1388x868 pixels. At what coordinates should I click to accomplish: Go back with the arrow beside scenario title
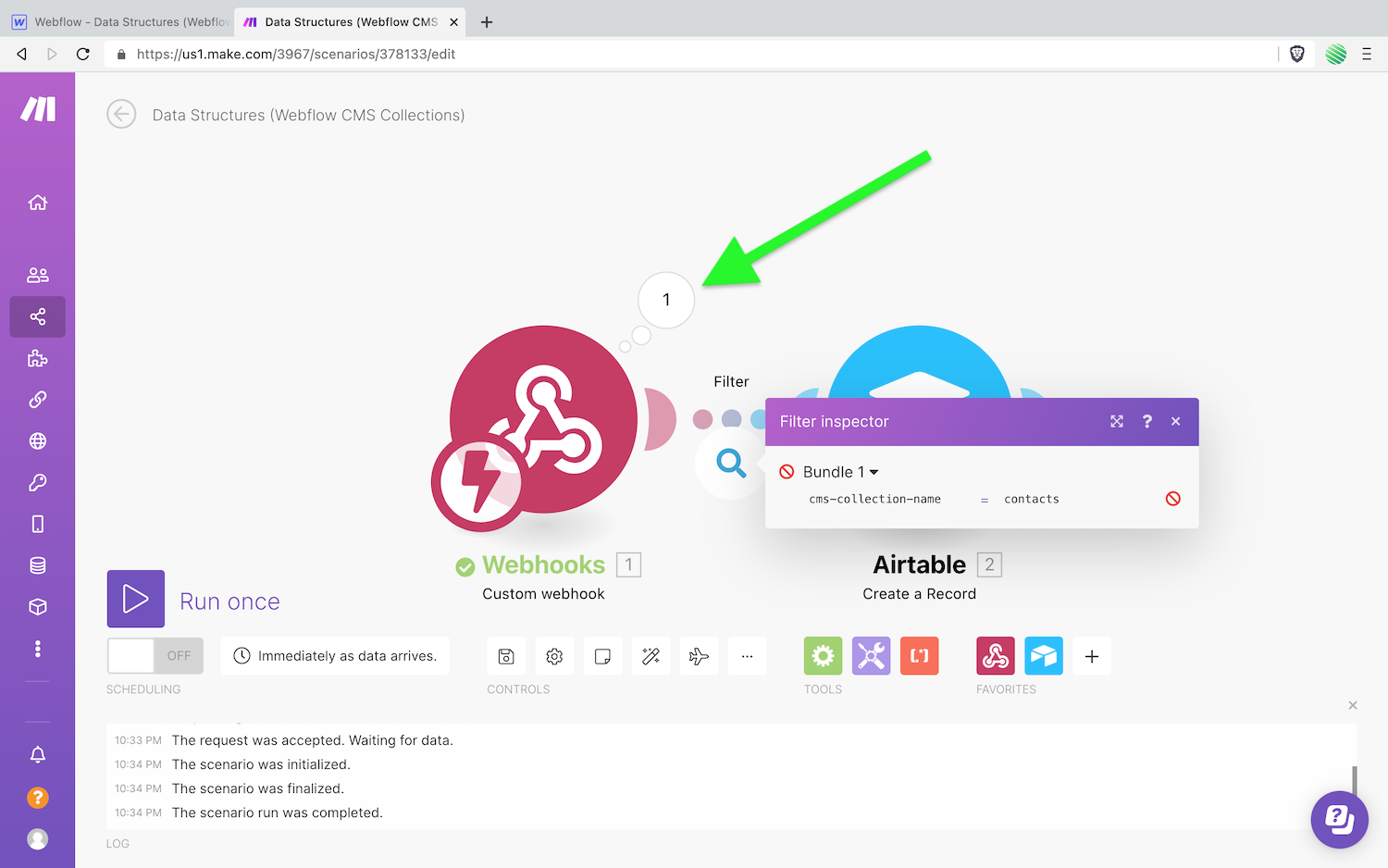121,115
